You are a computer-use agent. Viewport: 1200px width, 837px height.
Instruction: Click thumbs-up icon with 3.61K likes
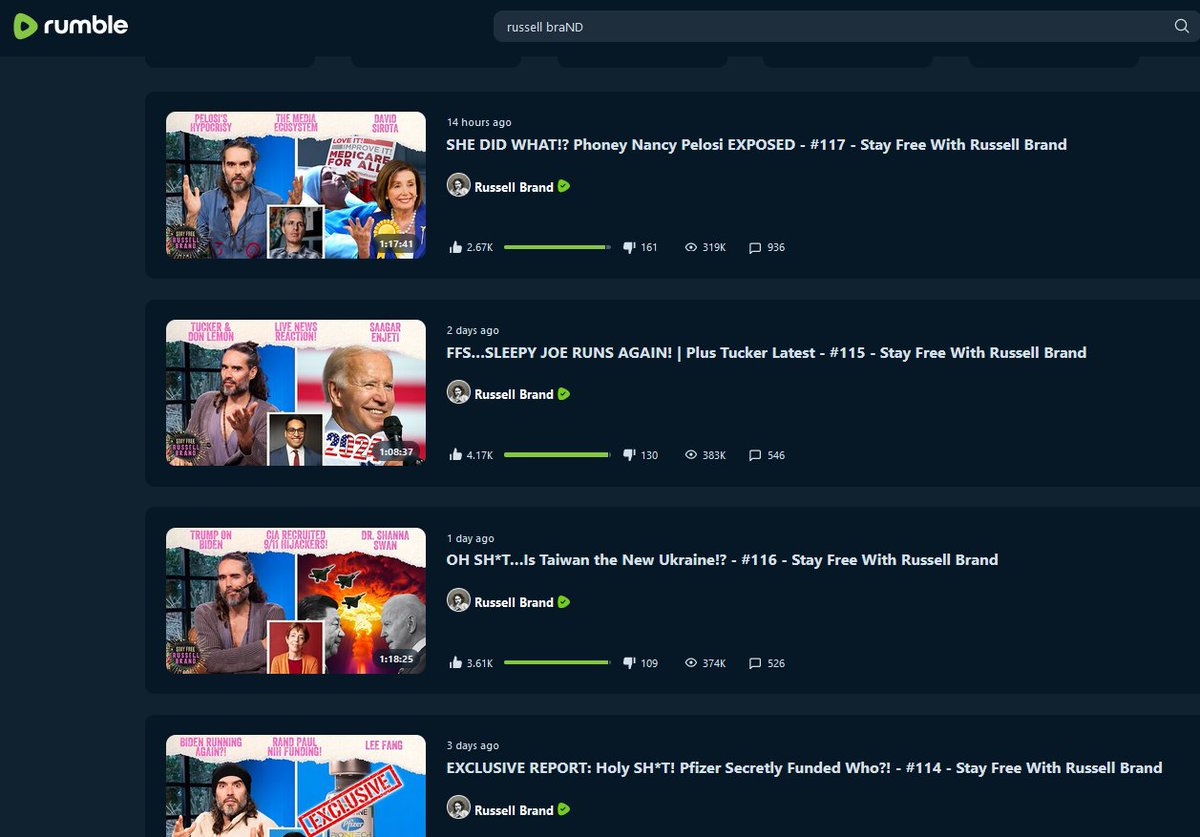456,662
